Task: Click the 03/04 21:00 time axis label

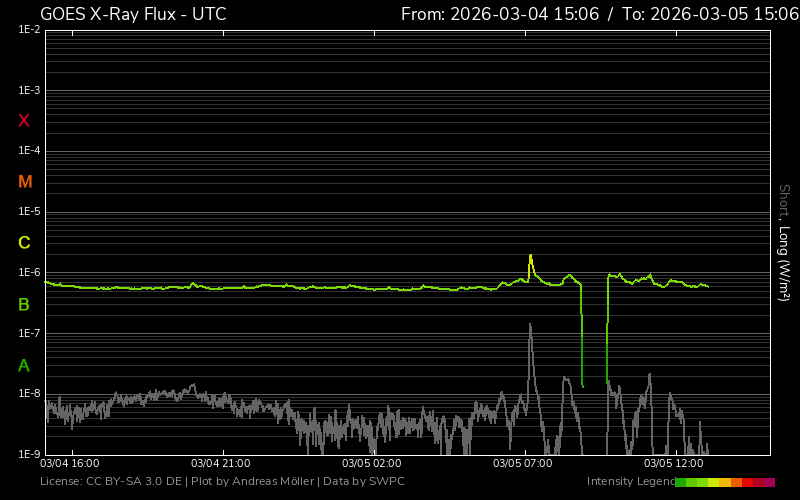Action: pos(220,464)
